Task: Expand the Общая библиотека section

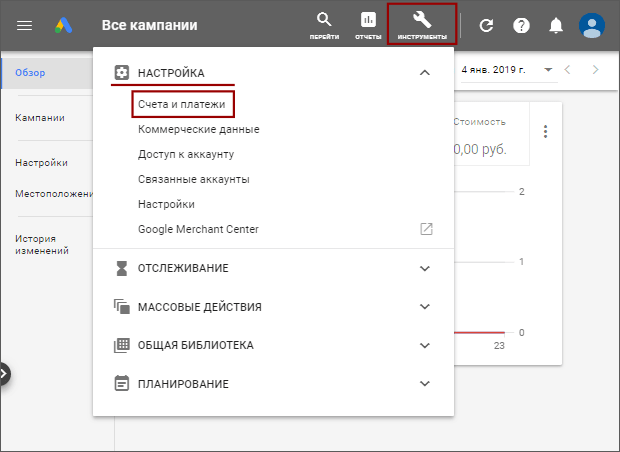Action: click(x=425, y=345)
